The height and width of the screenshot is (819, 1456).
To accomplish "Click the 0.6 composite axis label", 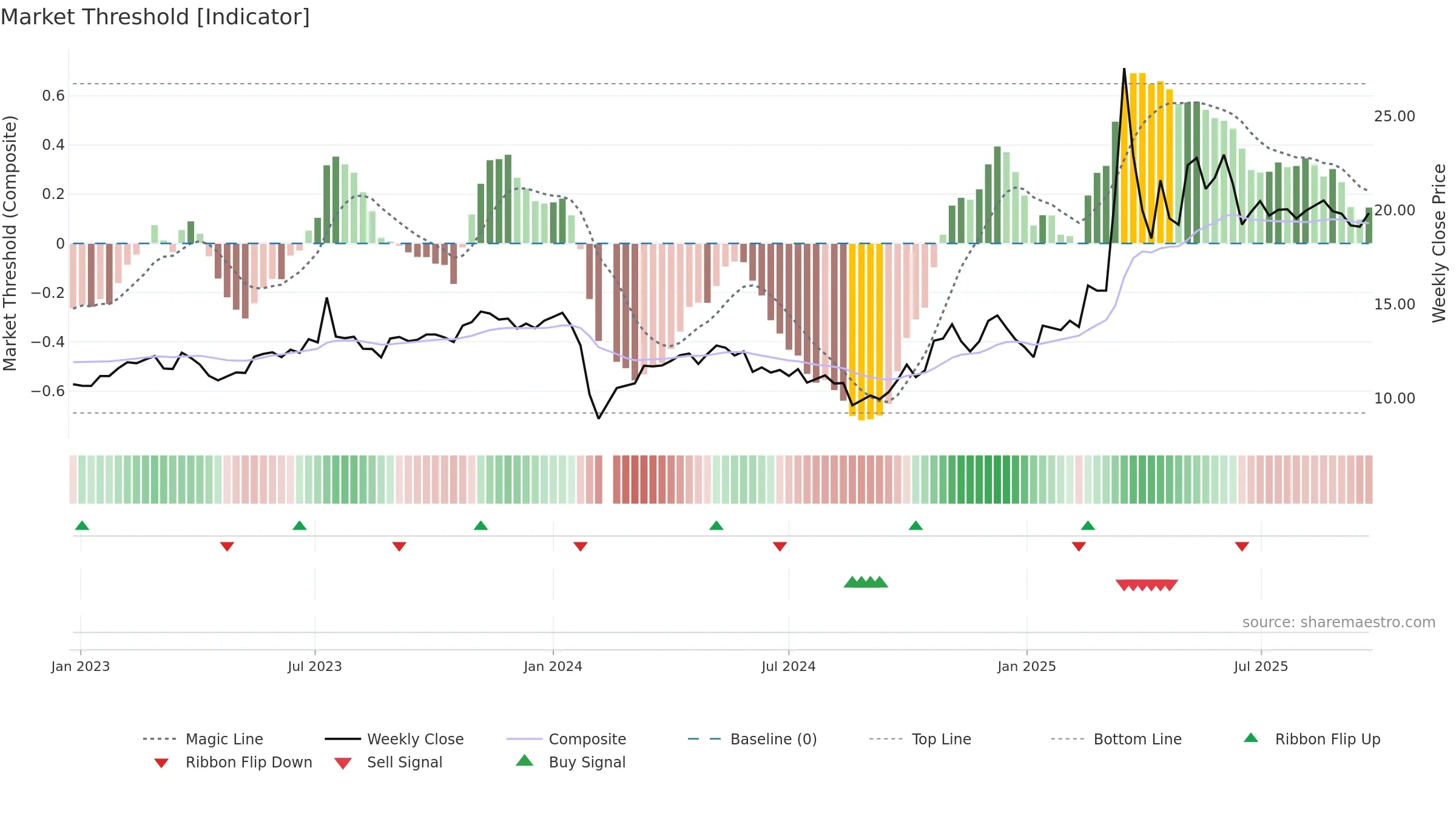I will click(x=53, y=95).
